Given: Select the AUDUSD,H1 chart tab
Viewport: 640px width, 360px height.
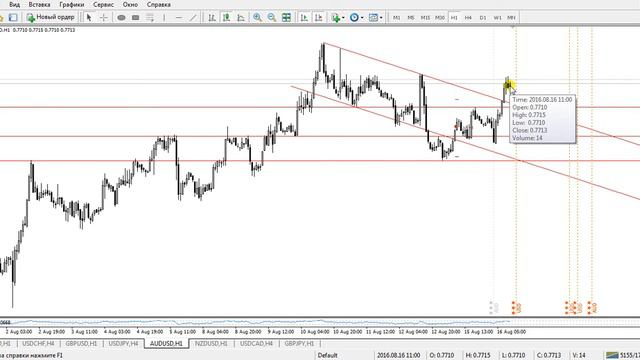Looking at the screenshot, I should click(x=166, y=344).
